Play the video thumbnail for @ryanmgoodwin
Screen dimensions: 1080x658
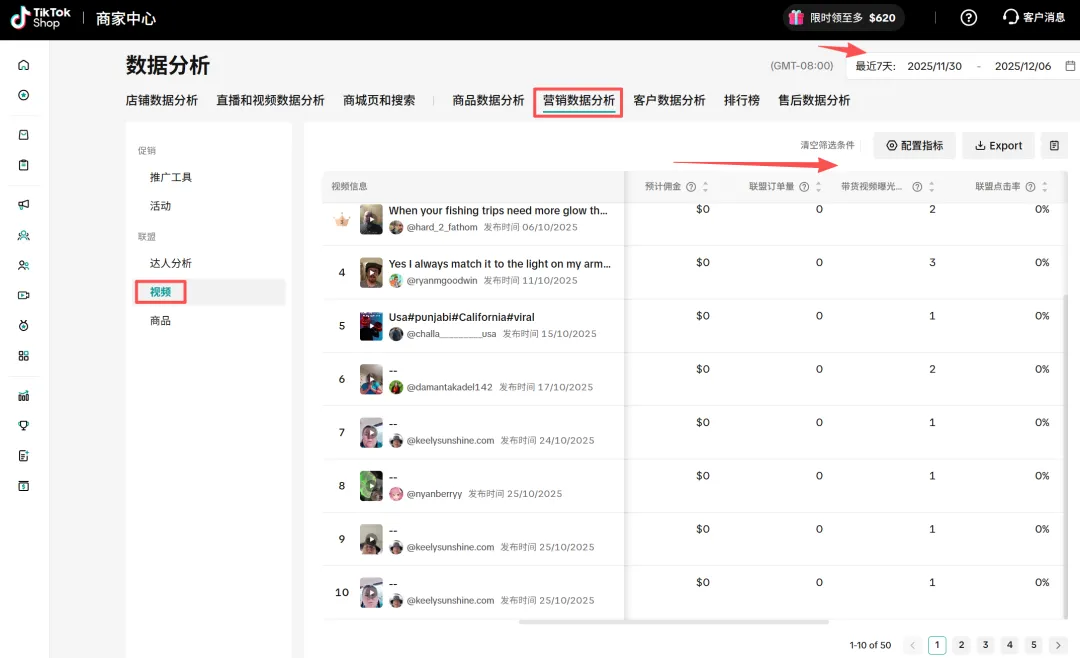click(372, 272)
